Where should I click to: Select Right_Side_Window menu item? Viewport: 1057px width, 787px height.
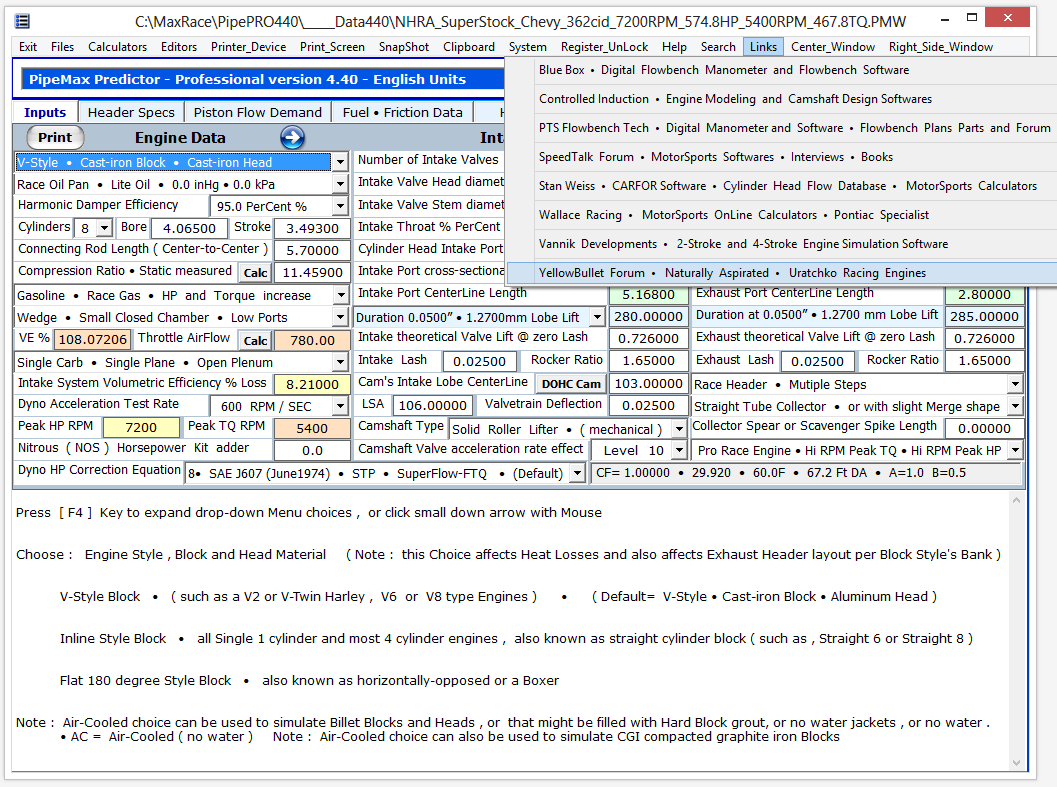[940, 47]
